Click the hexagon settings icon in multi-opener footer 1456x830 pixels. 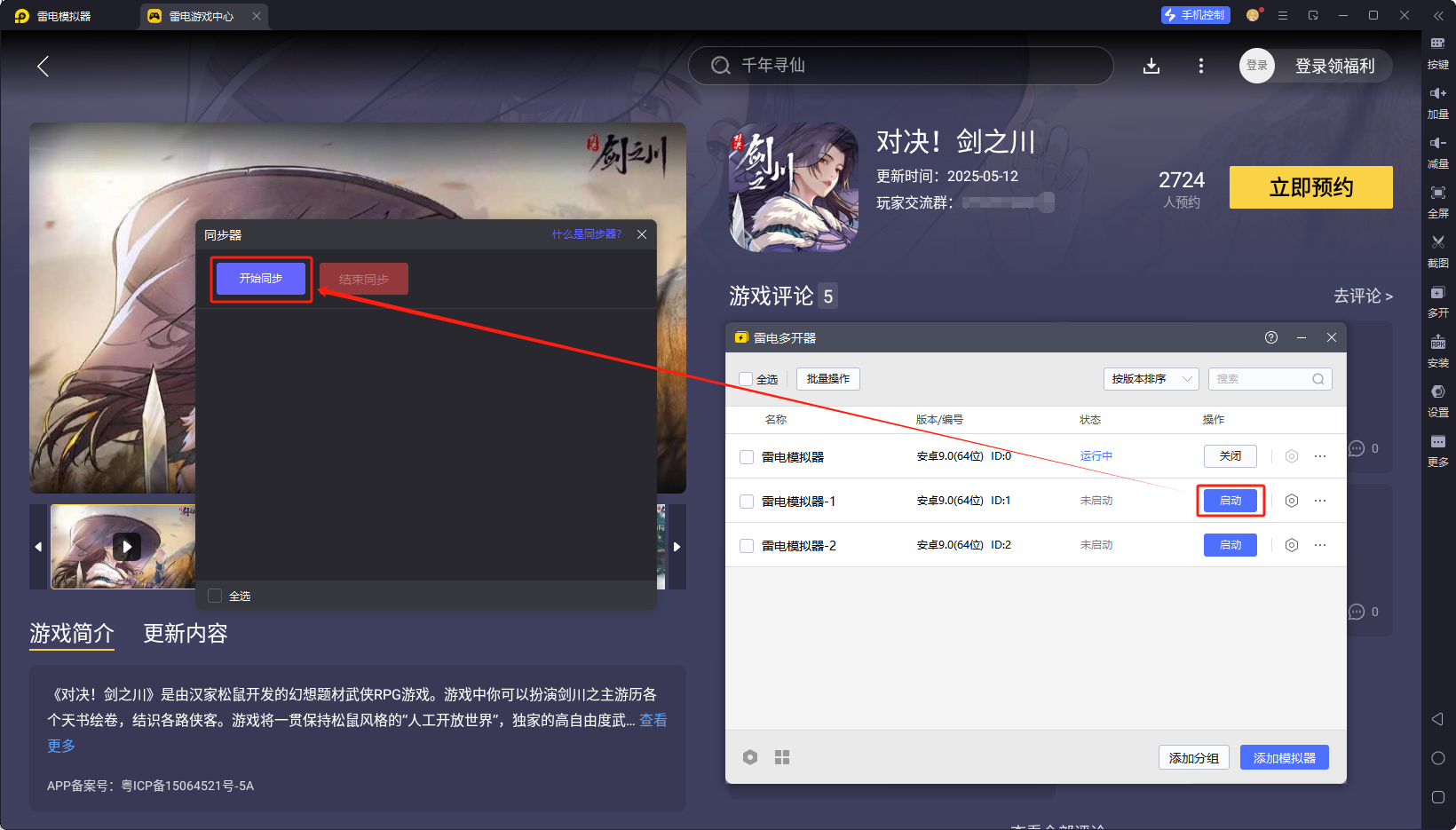click(750, 757)
